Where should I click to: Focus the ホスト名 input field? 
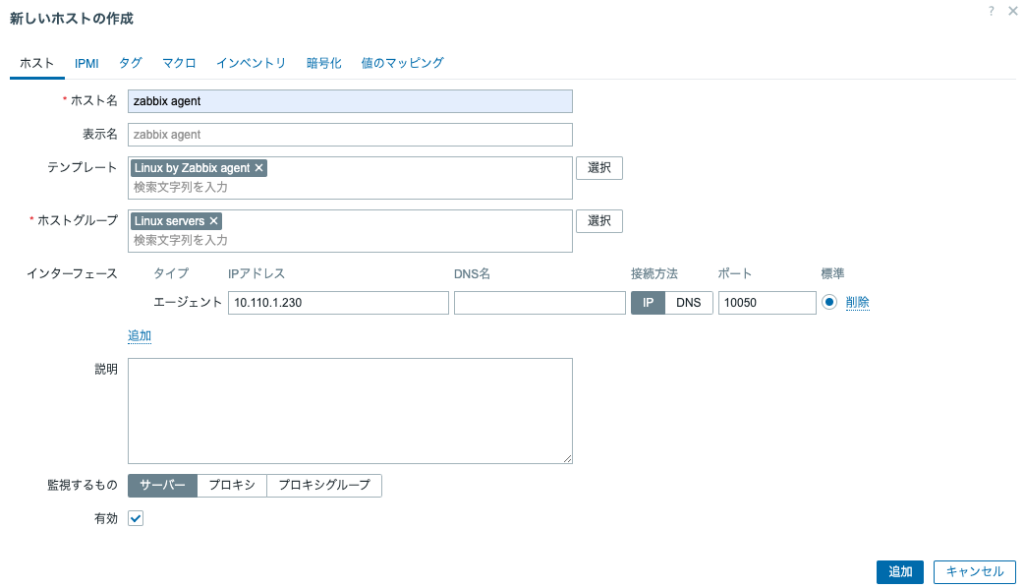(350, 101)
